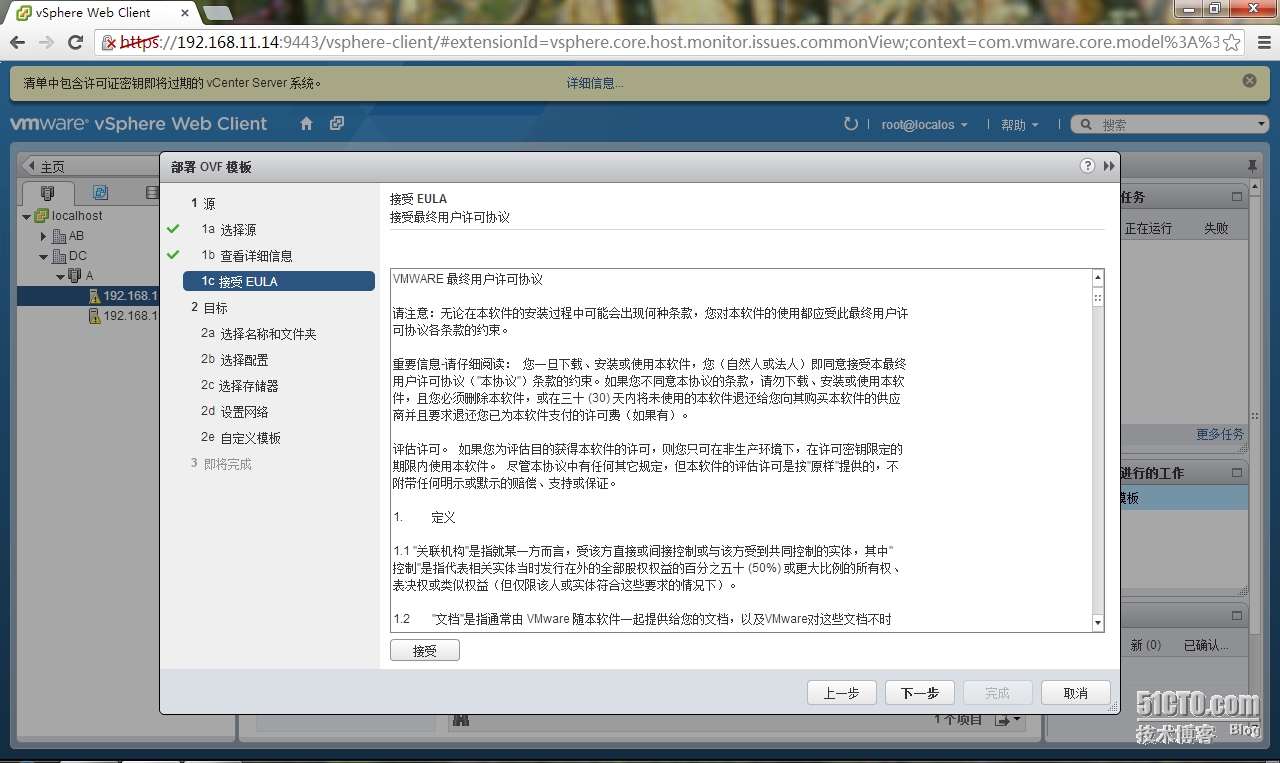This screenshot has width=1280, height=763.
Task: Click EULA scrollbar down arrow
Action: point(1097,623)
